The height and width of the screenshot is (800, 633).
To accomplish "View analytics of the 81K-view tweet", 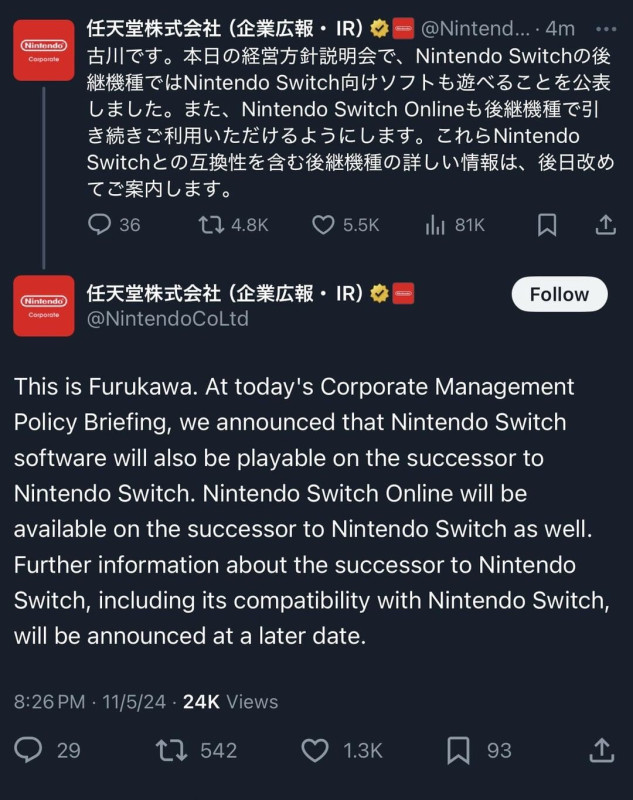I will [x=435, y=225].
